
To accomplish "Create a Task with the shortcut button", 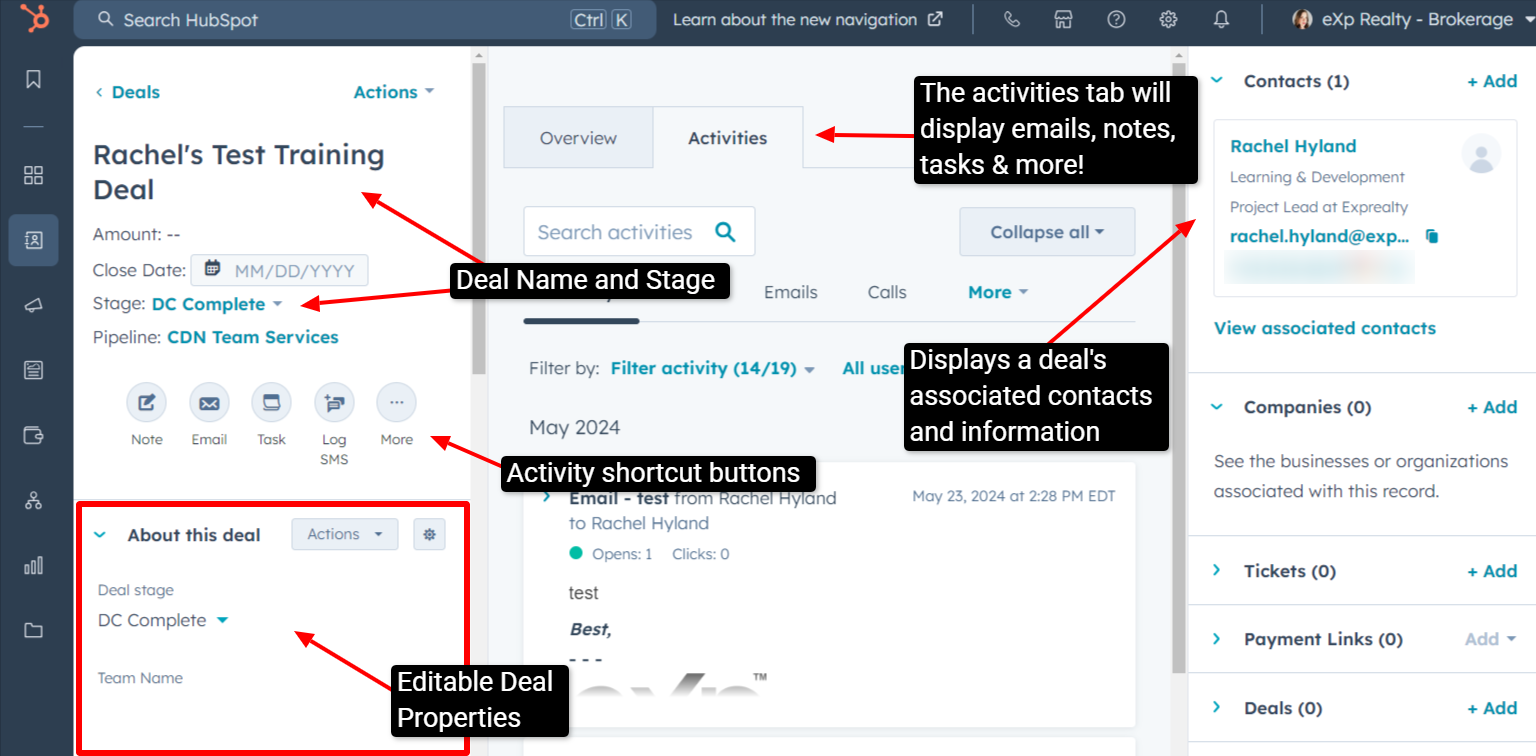I will 271,403.
